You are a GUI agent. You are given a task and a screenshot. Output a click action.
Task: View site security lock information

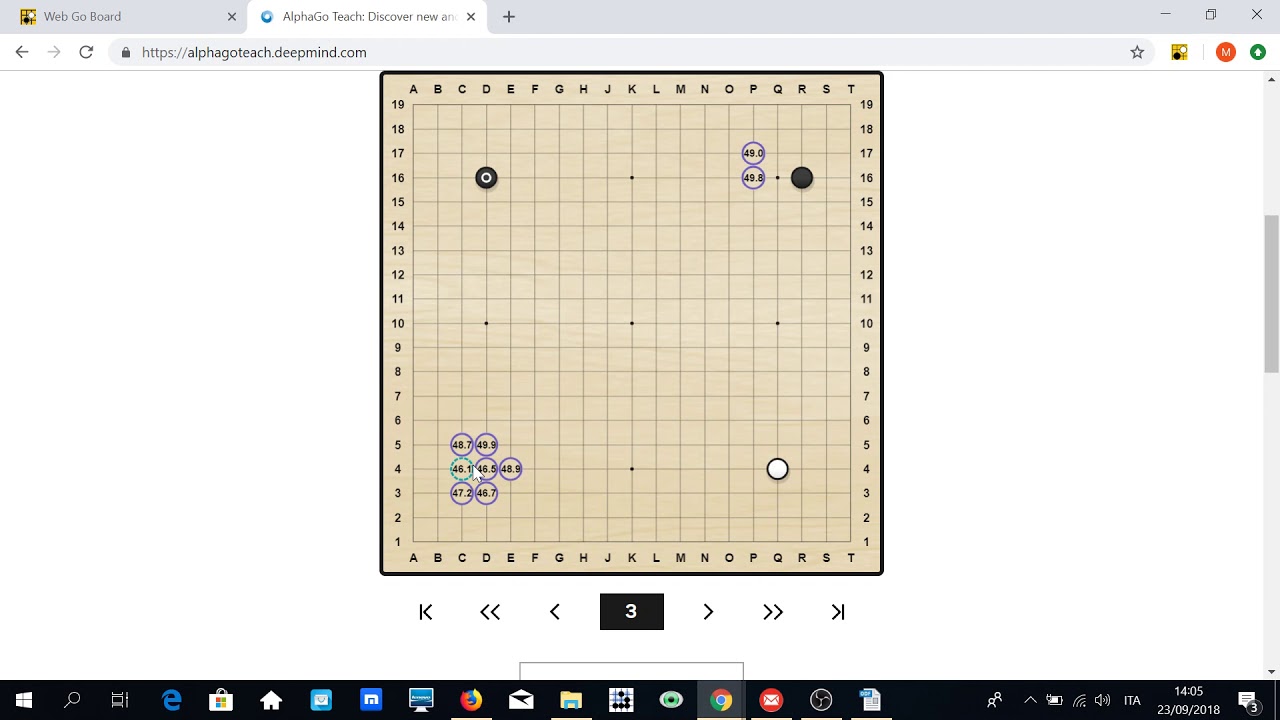[126, 52]
